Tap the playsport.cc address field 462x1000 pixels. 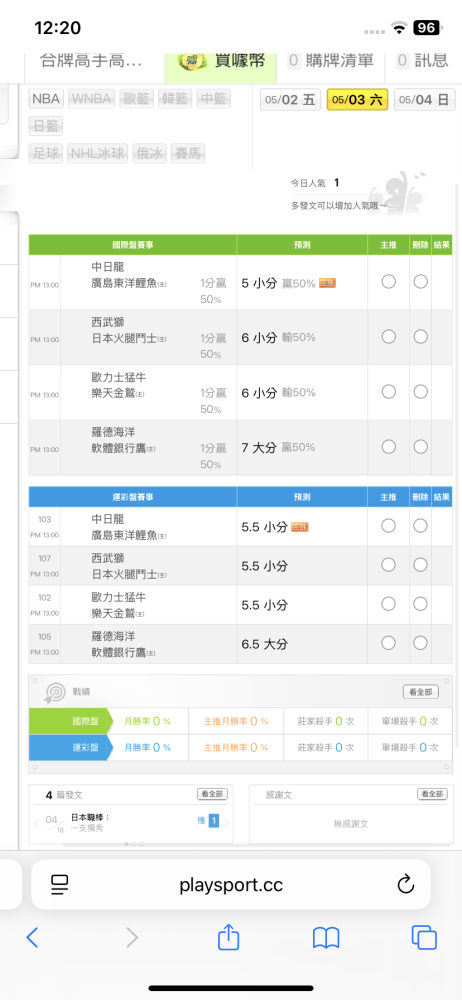[x=231, y=885]
